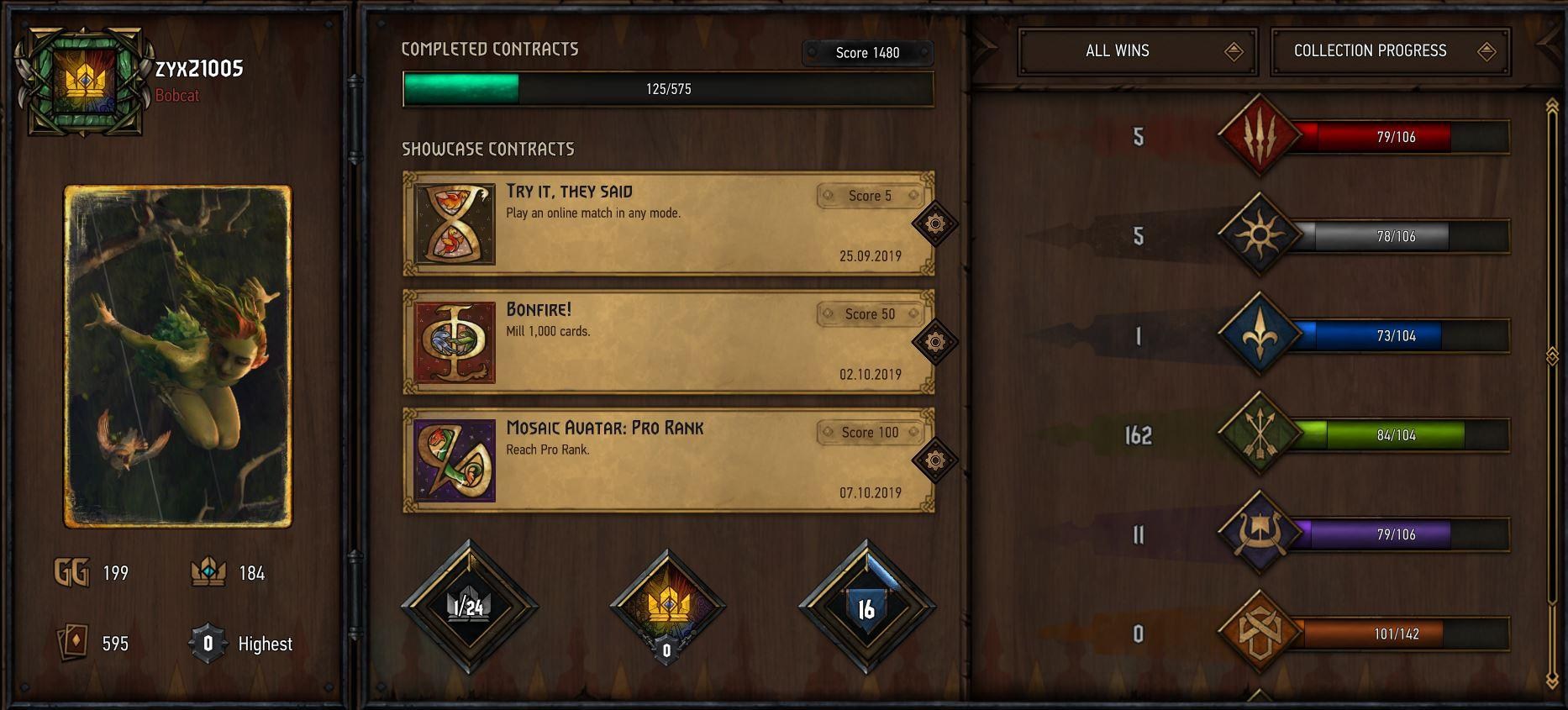Open the Collection Progress dropdown
This screenshot has width=1568, height=710.
coord(1390,51)
